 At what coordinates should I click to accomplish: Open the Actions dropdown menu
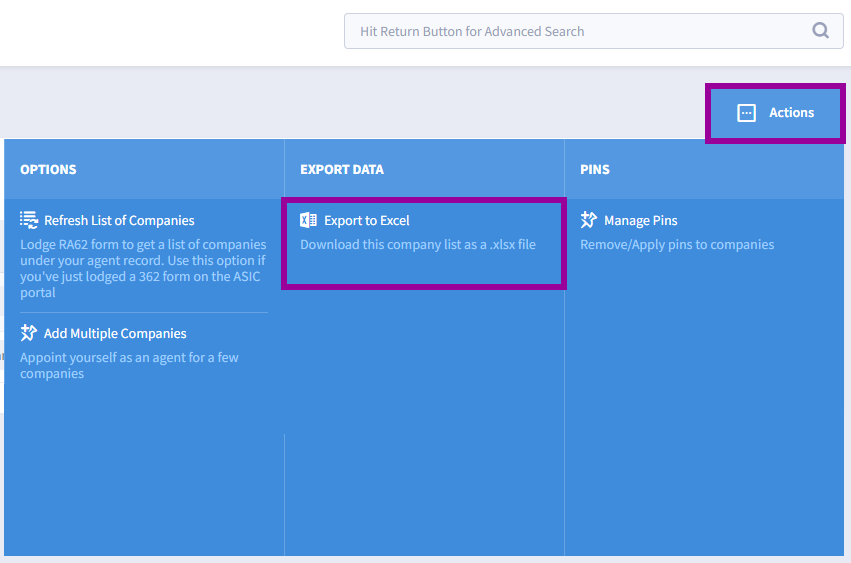point(775,113)
